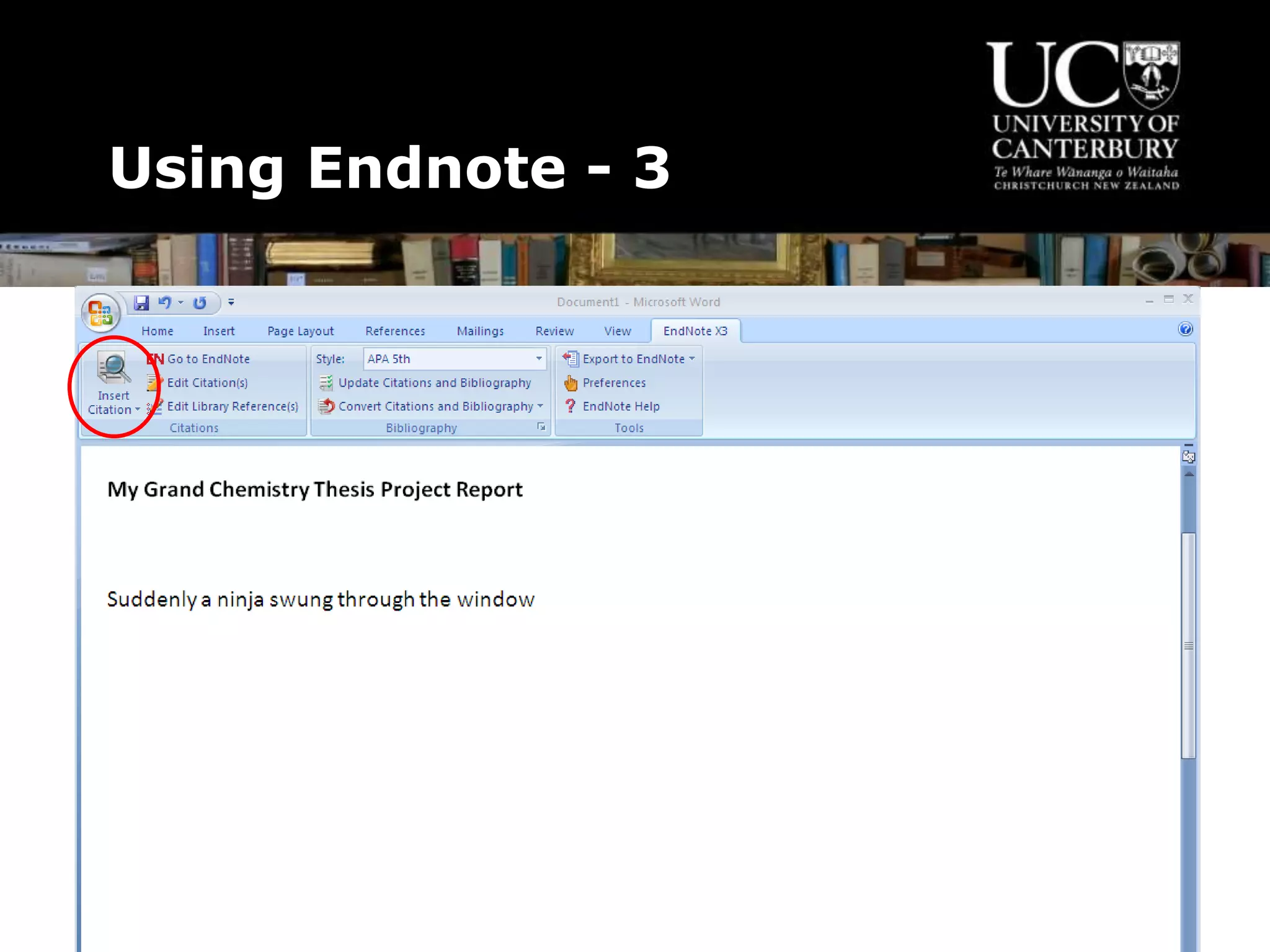This screenshot has height=952, width=1270.
Task: Click Edit Library Reference(s) label
Action: coord(233,407)
